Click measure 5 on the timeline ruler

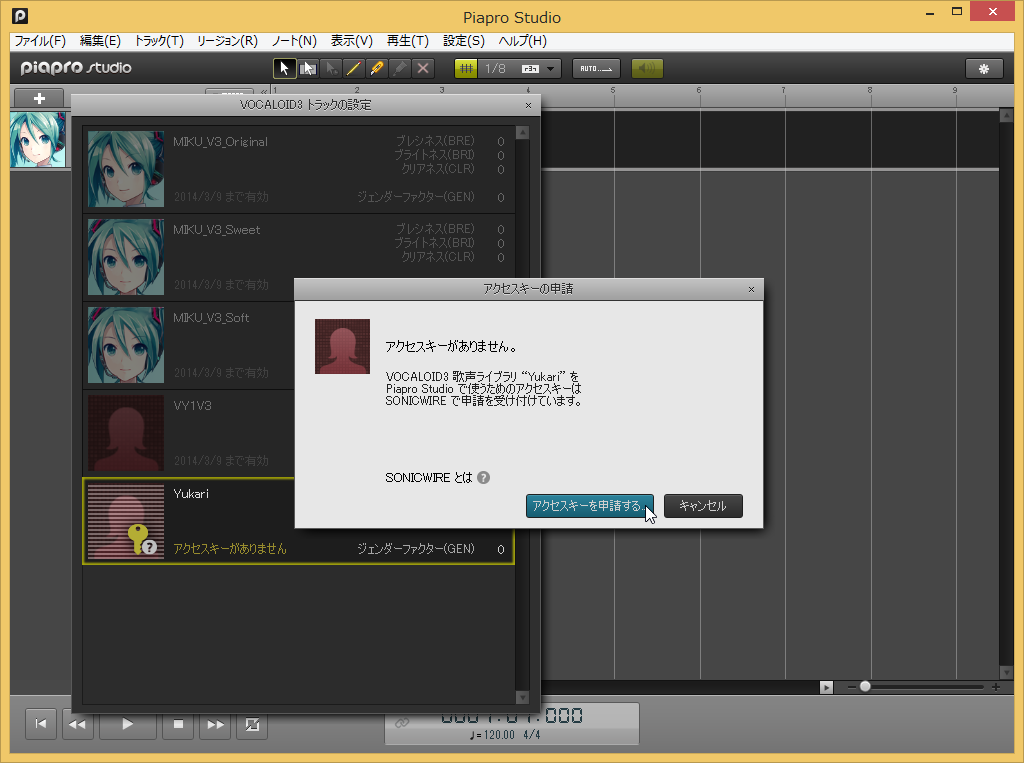[x=613, y=91]
